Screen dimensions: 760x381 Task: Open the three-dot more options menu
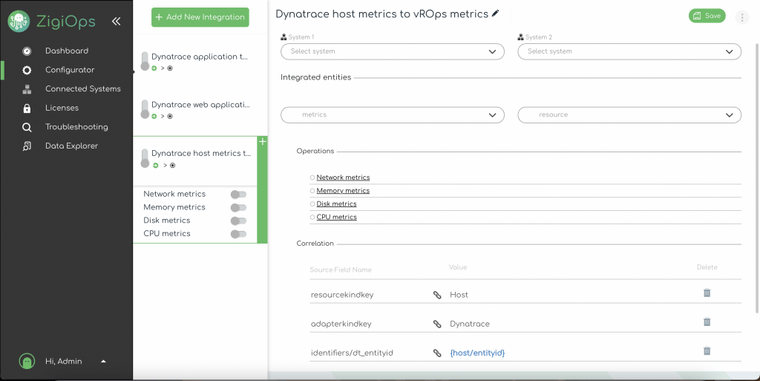742,17
